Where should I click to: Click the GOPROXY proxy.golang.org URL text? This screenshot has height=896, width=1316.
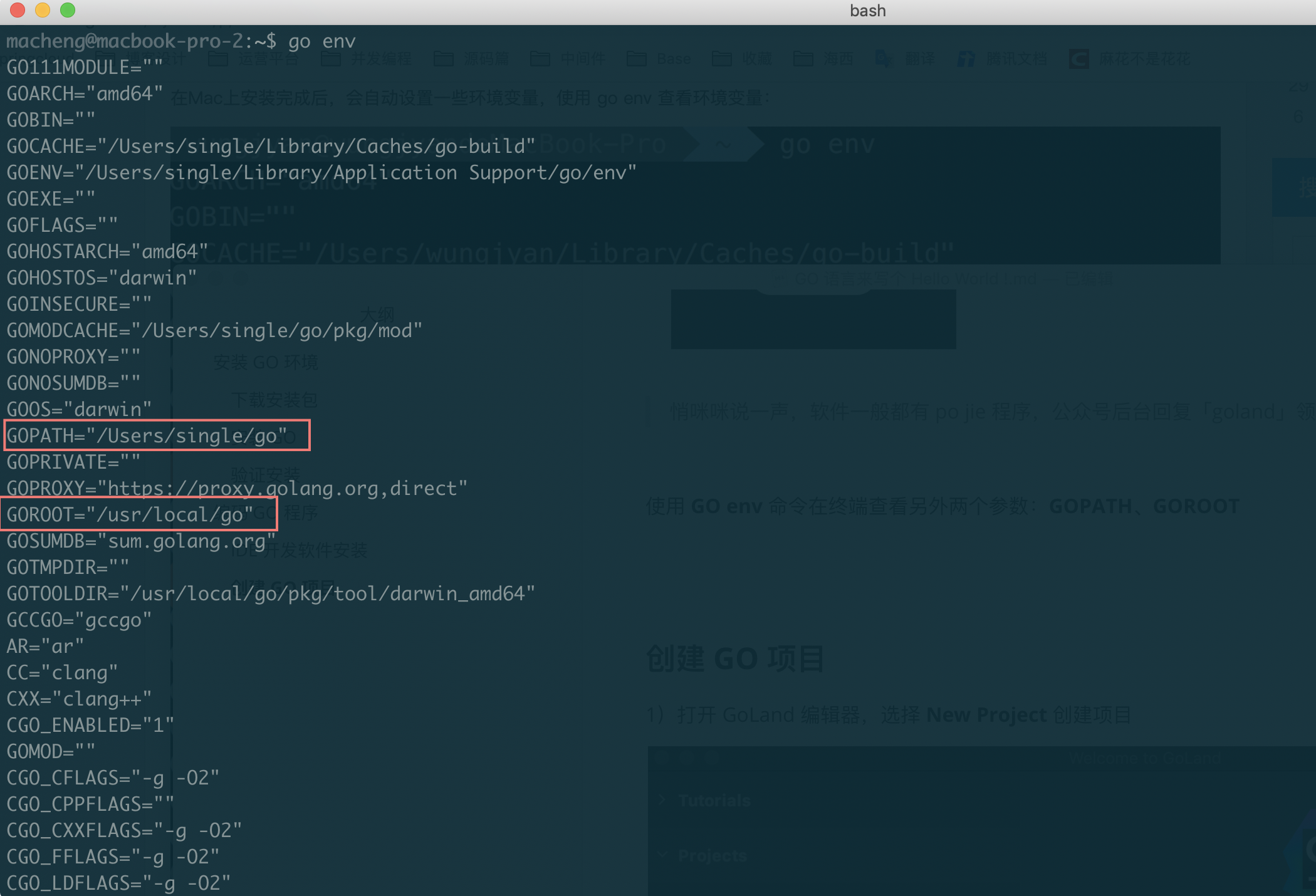288,488
